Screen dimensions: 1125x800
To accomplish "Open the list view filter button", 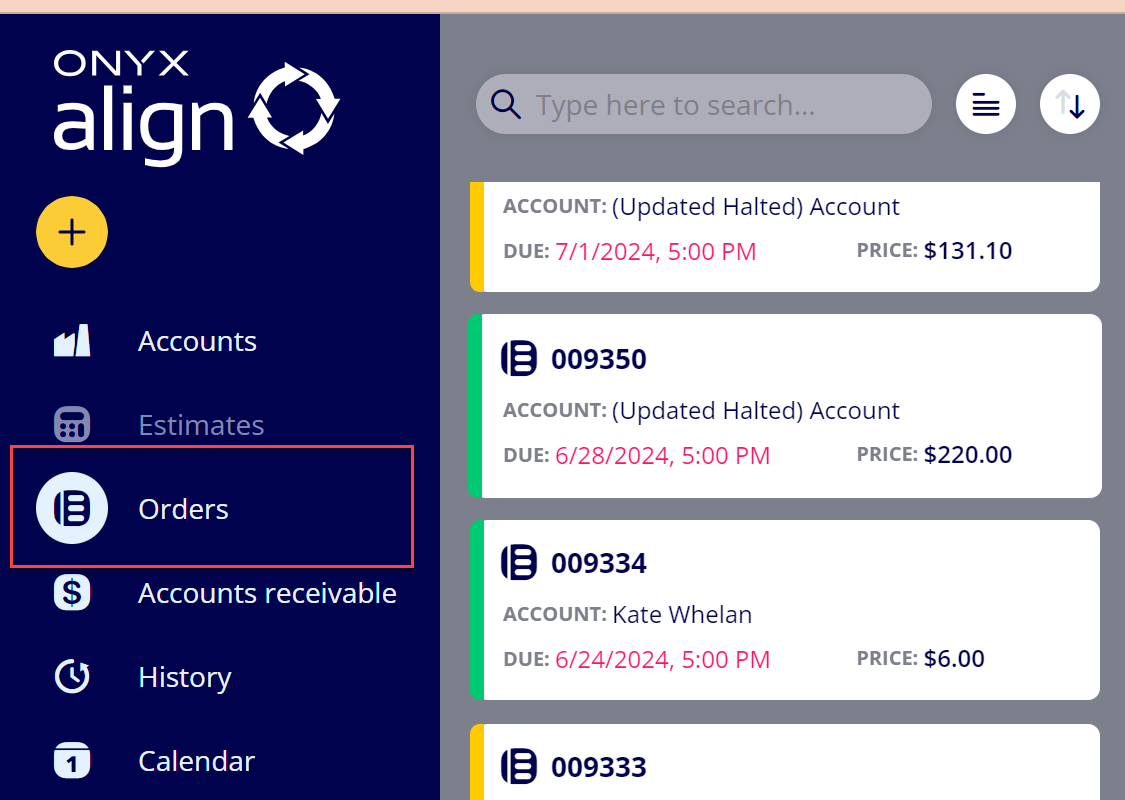I will pos(986,104).
